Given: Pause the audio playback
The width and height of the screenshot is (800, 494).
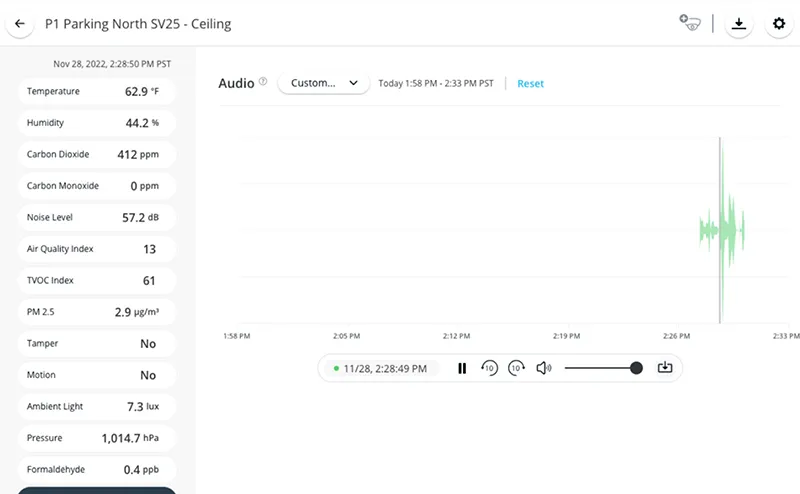Looking at the screenshot, I should [462, 368].
